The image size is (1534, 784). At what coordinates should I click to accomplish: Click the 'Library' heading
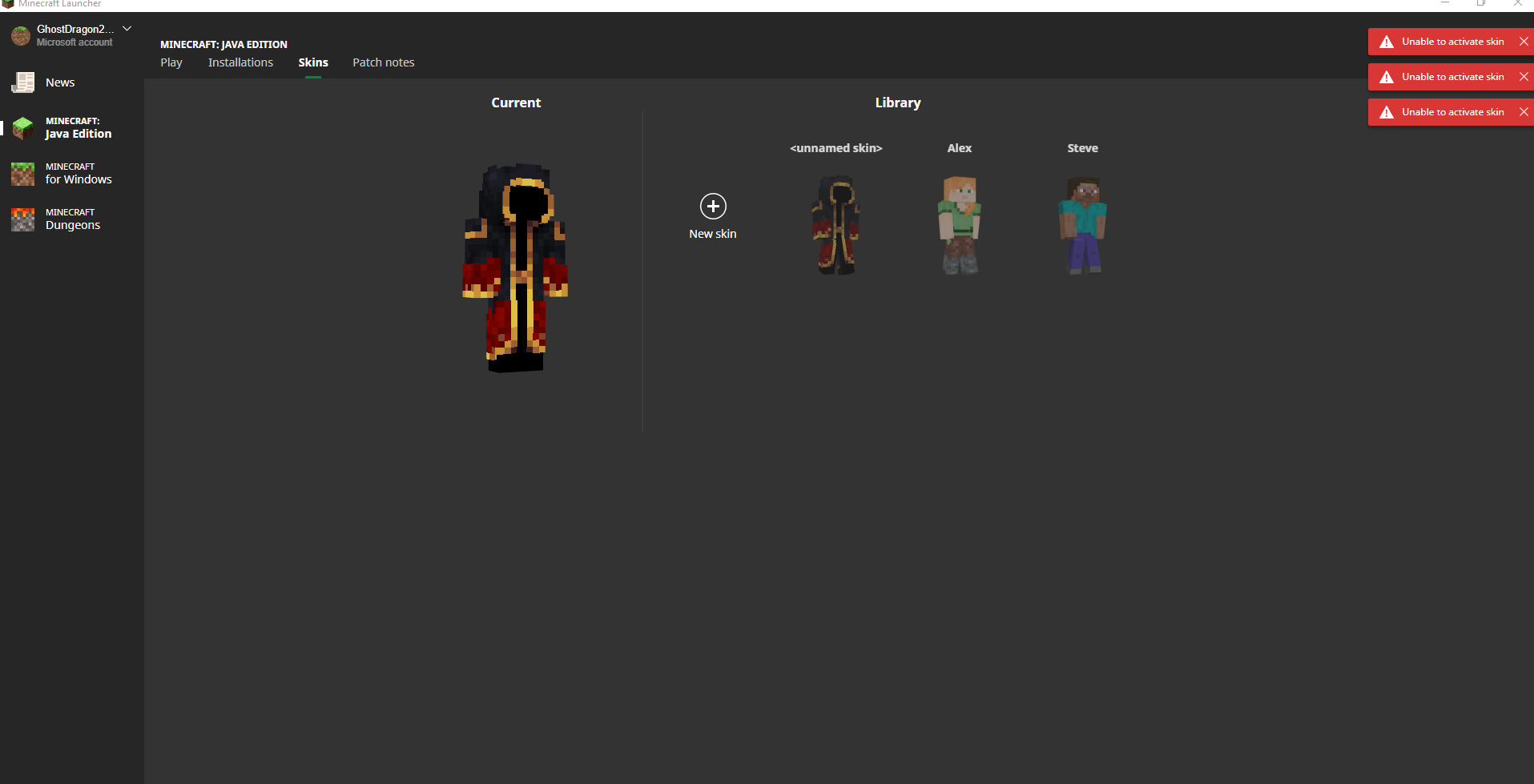898,103
